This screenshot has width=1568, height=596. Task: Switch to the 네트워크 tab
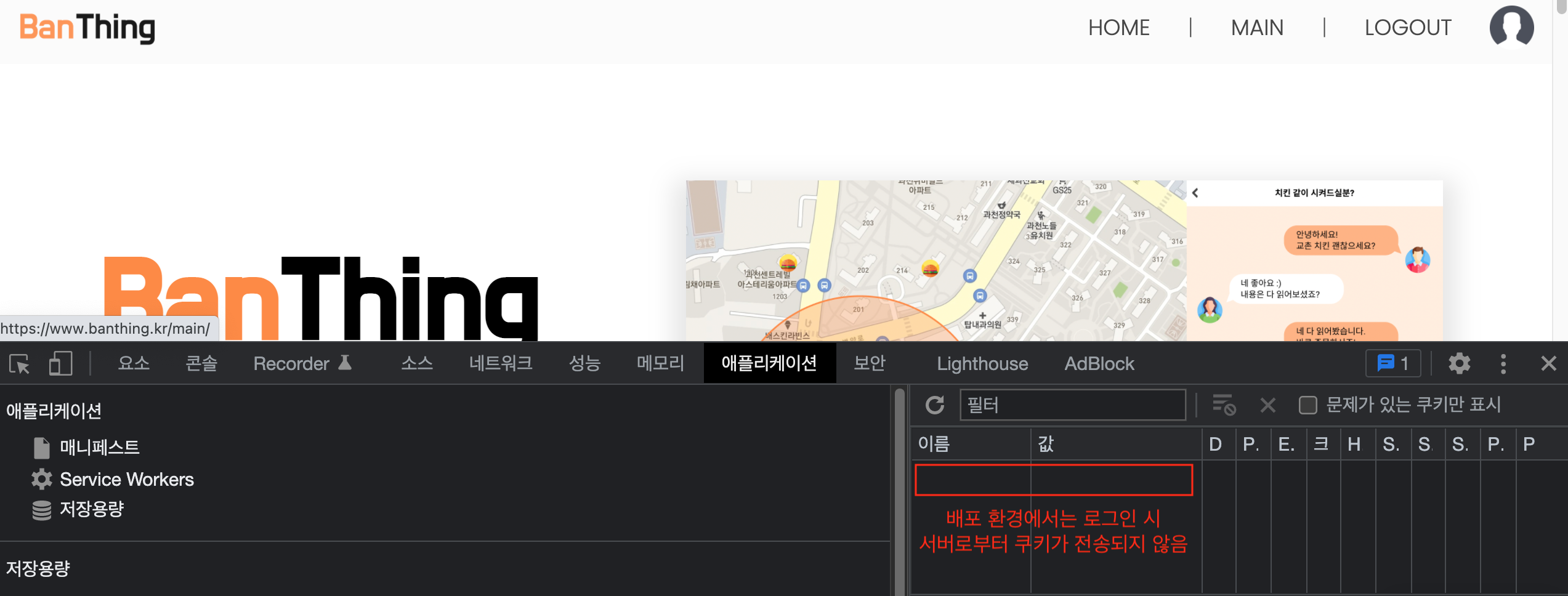[x=501, y=364]
